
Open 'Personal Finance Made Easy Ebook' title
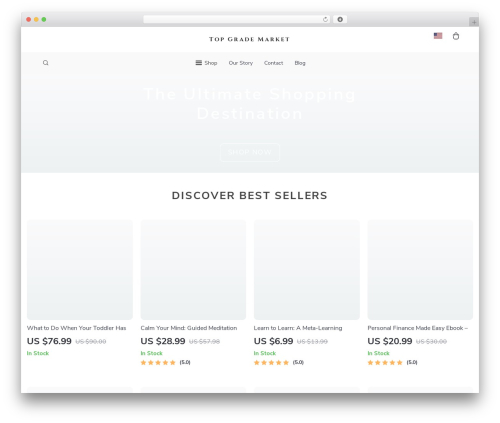point(417,328)
